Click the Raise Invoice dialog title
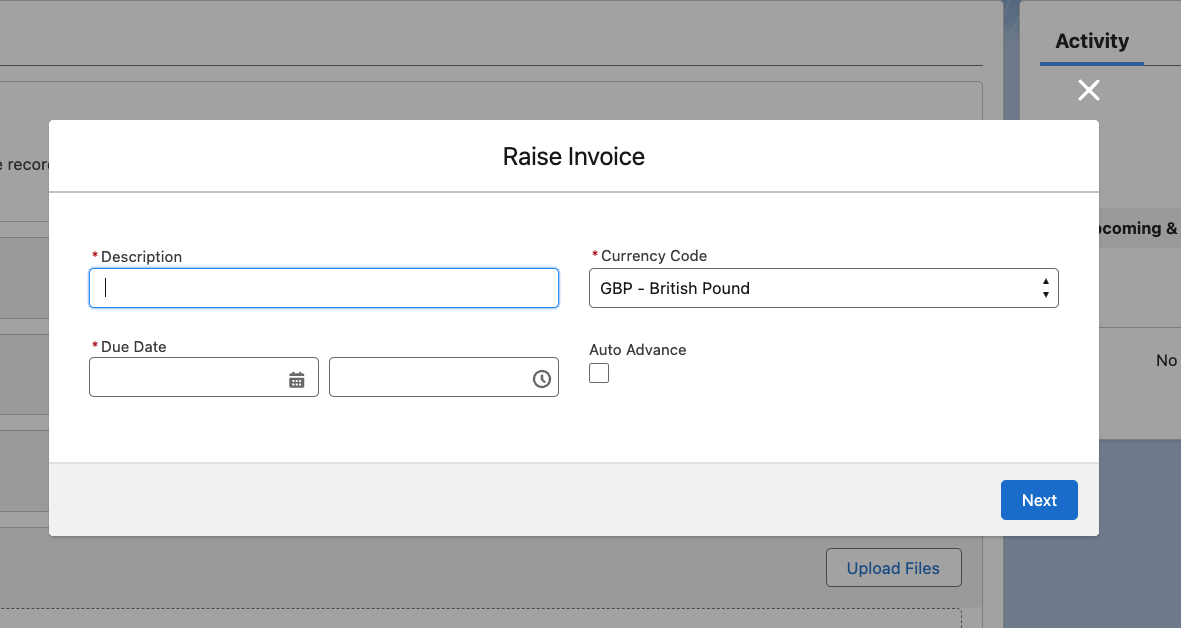 click(573, 157)
